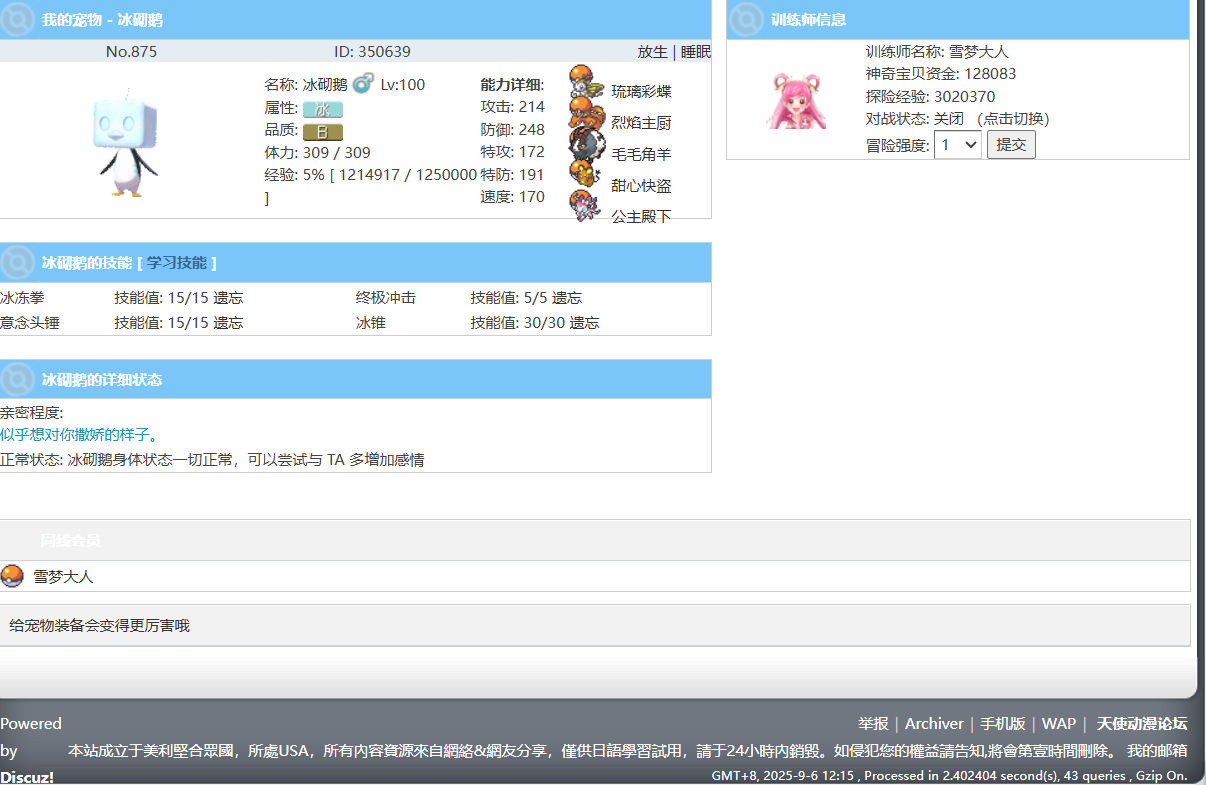Click 遗忘 for the 意念头锤 skill
Screen dimensions: 1206x785
[228, 323]
